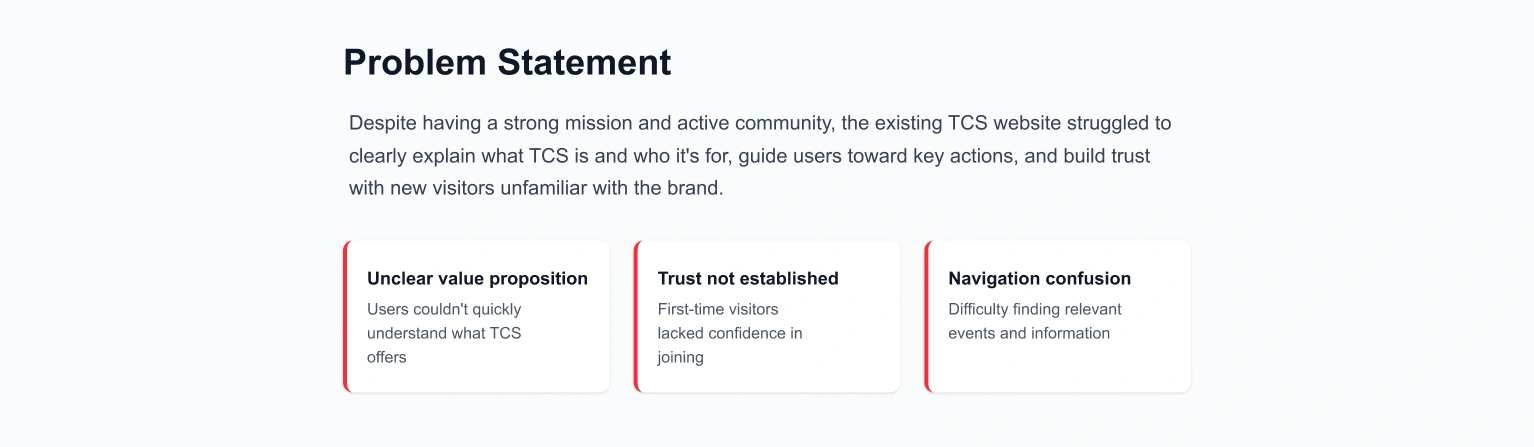
Task: Click the word "offers" in the first card
Action: 387,357
